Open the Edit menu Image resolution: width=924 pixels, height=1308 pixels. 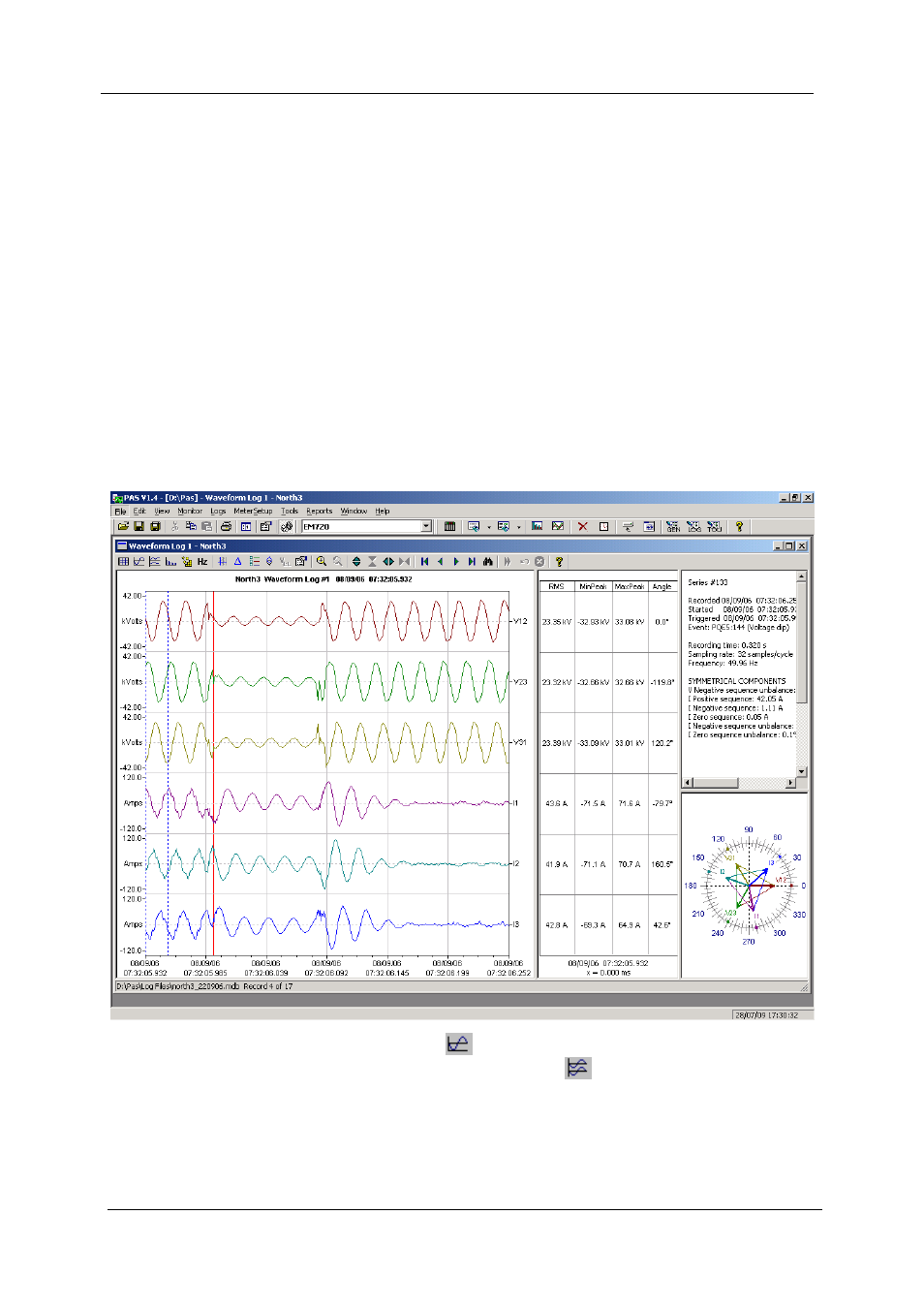click(x=139, y=511)
